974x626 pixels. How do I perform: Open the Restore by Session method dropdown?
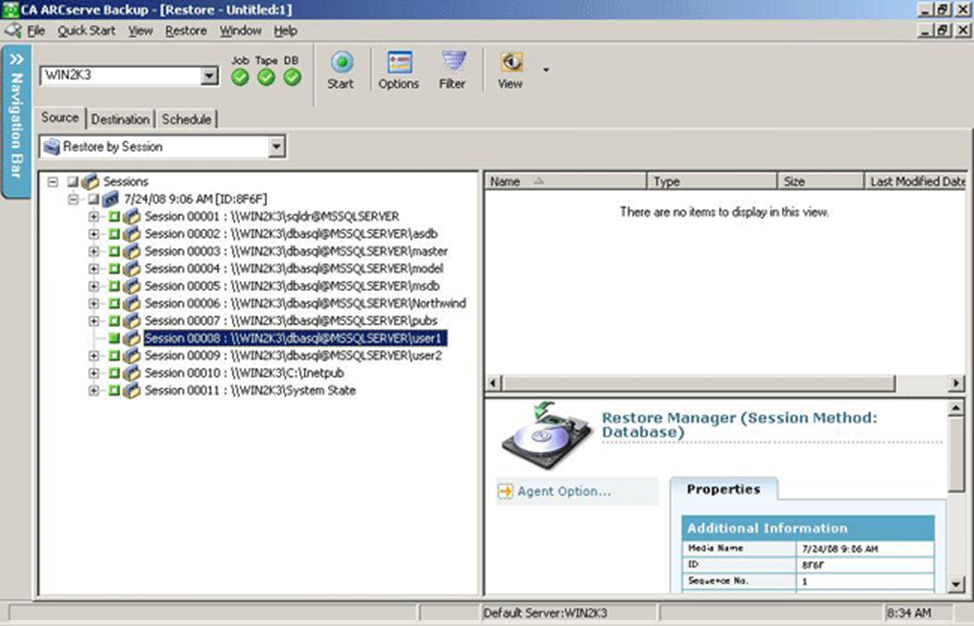(276, 147)
